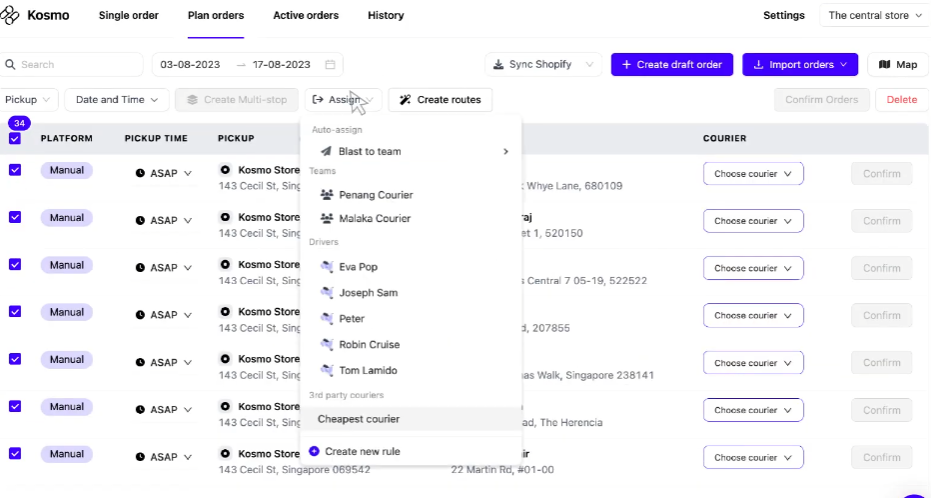Click the Malaka Courier team icon

tap(327, 218)
